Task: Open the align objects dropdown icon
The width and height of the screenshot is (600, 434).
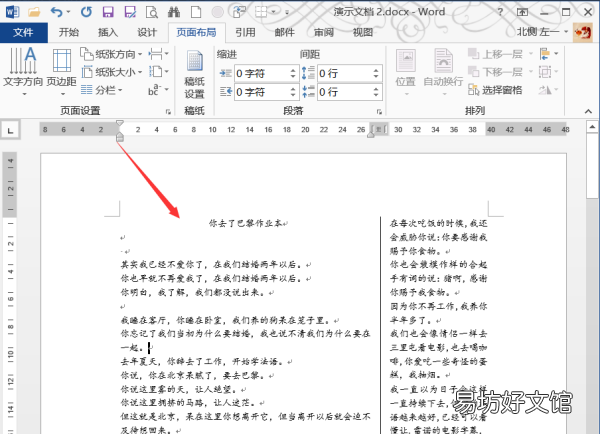Action: 549,54
